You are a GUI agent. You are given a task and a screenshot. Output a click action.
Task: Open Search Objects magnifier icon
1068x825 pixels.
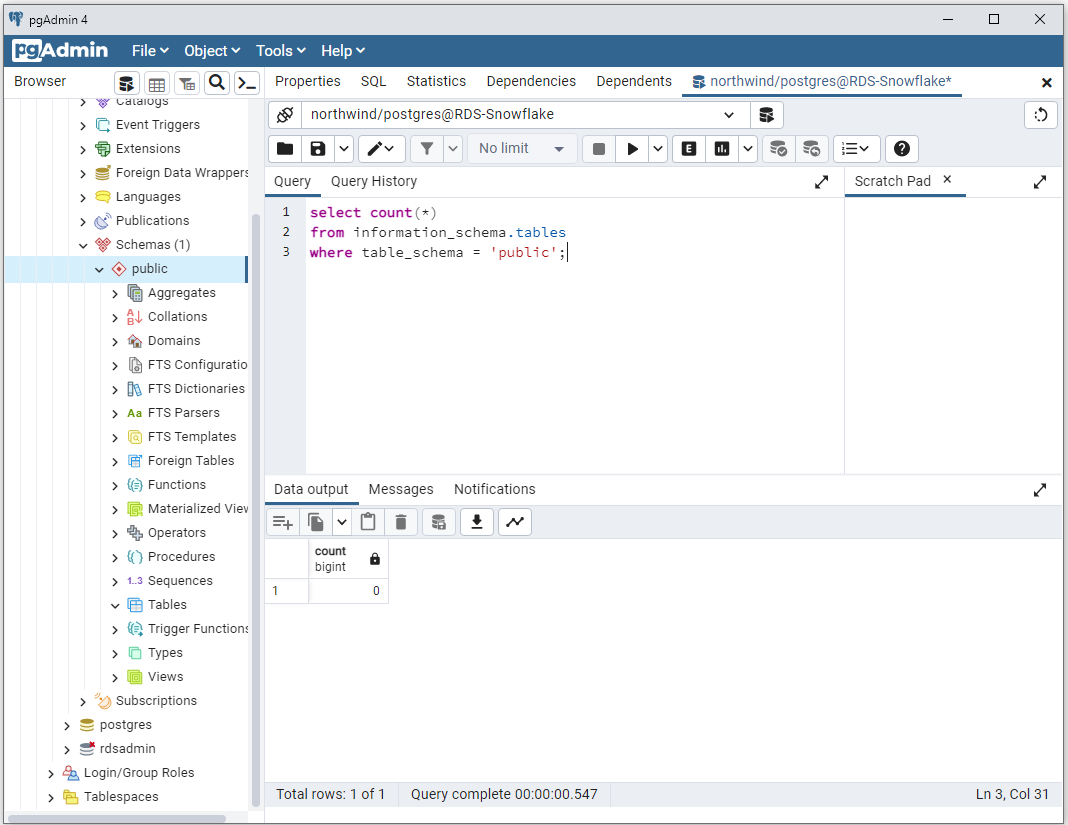217,83
